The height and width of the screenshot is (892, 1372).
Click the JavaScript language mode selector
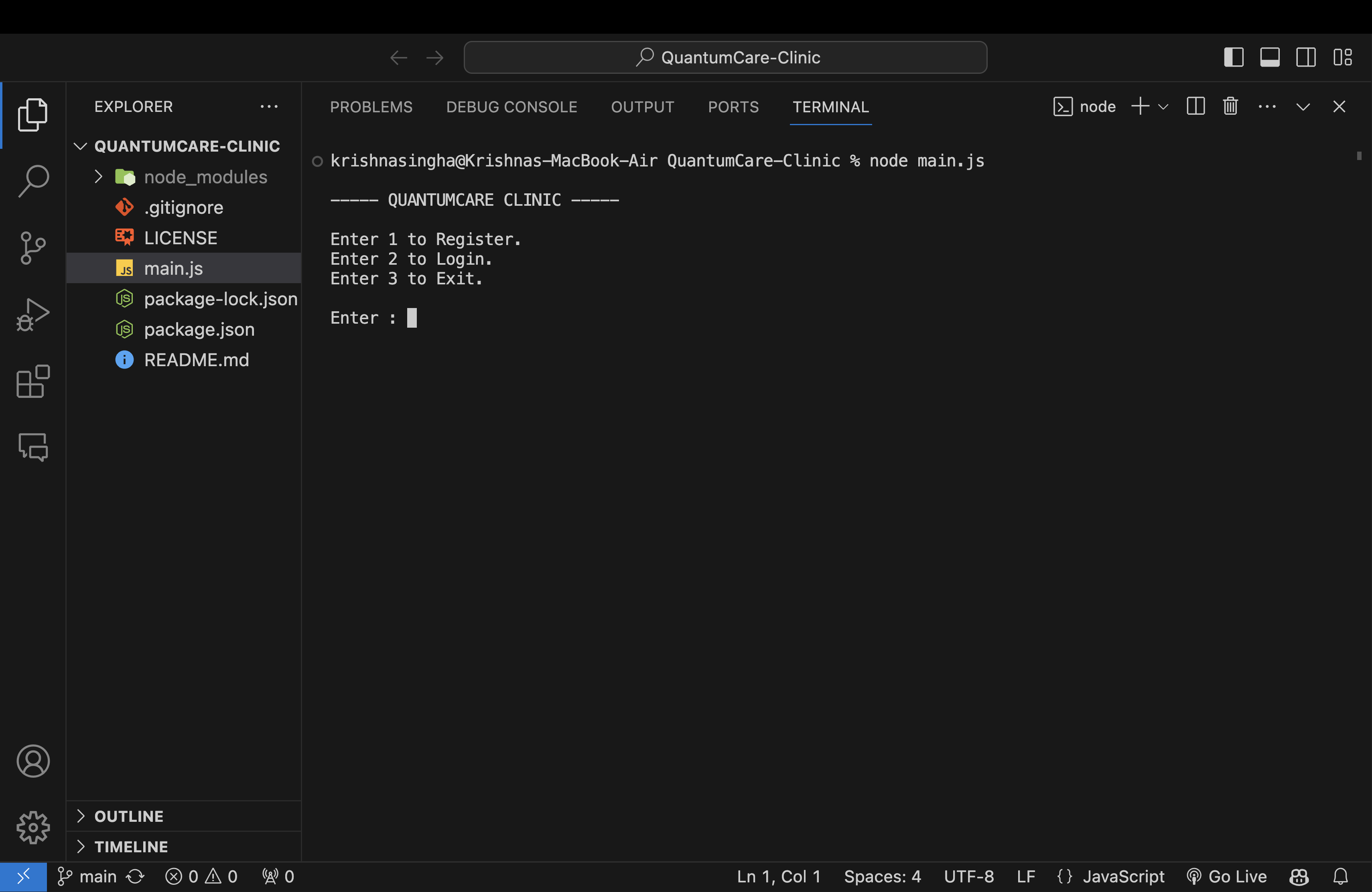coord(1122,876)
